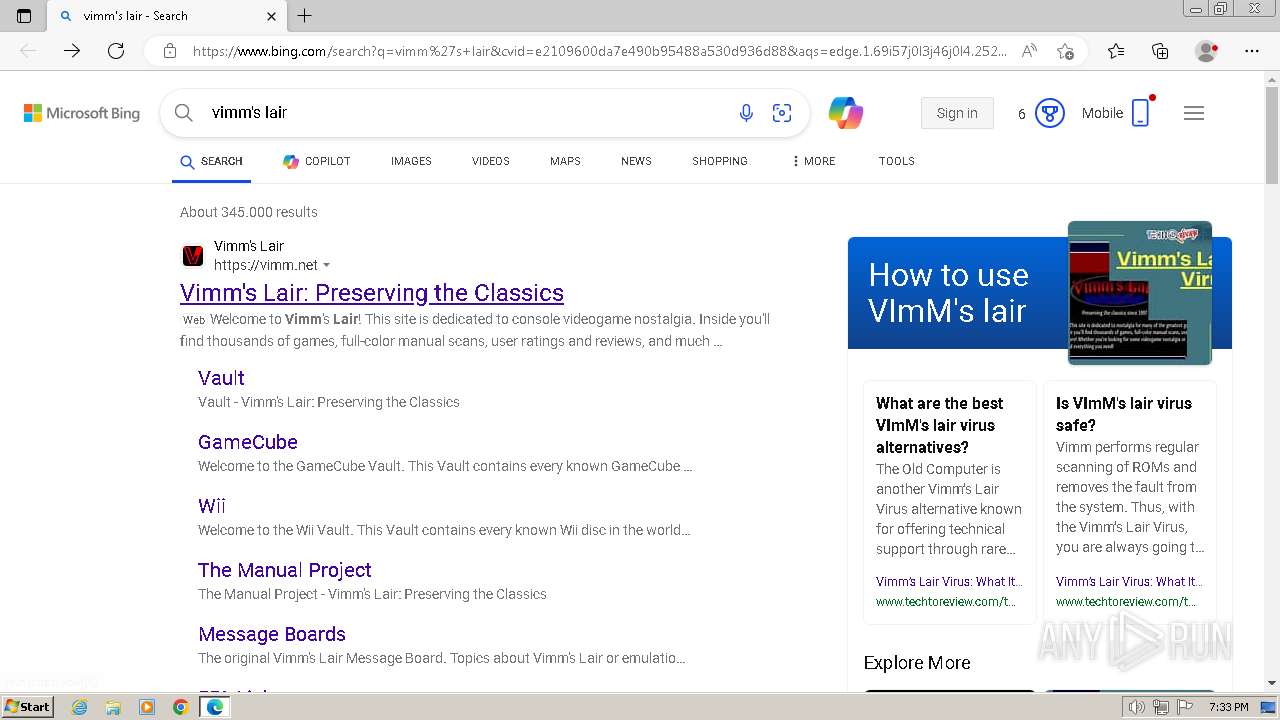Click the system tray Action Center flag
The image size is (1280, 720).
[1185, 707]
